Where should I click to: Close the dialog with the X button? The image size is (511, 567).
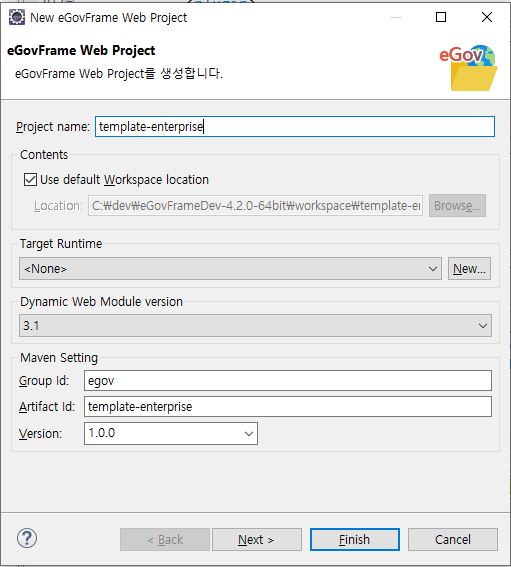click(487, 17)
